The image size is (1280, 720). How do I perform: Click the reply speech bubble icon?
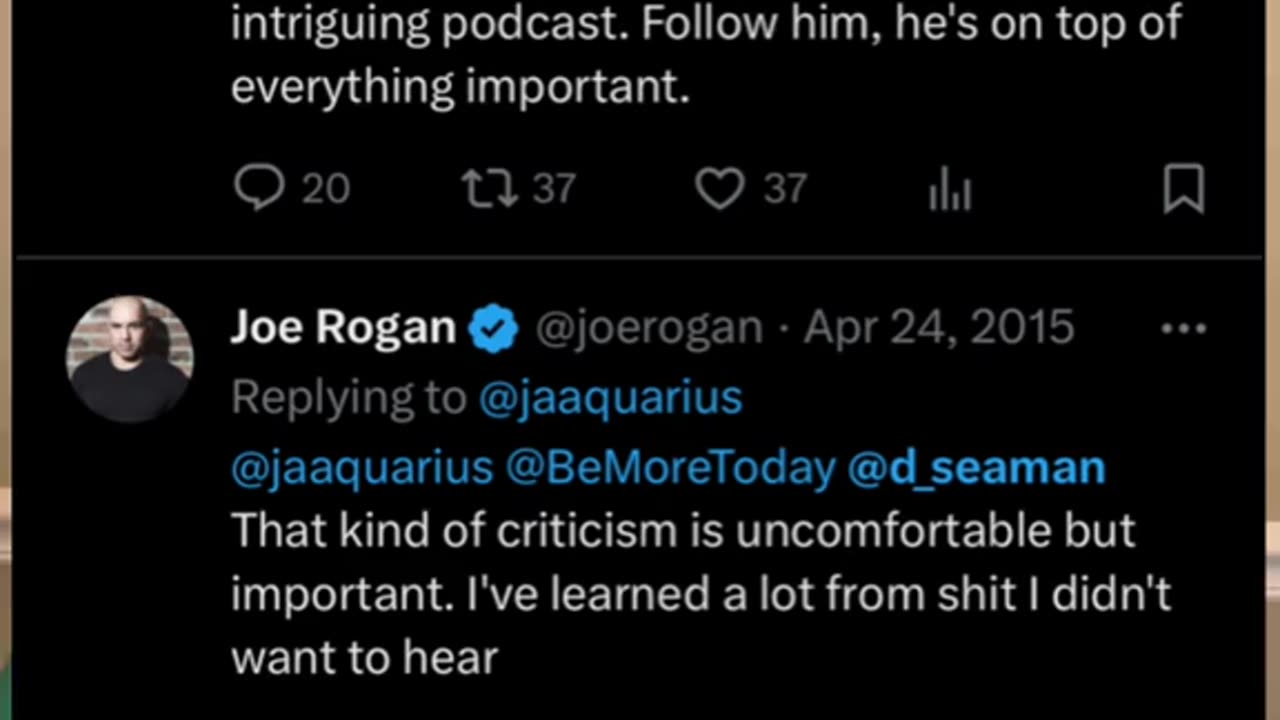point(259,189)
